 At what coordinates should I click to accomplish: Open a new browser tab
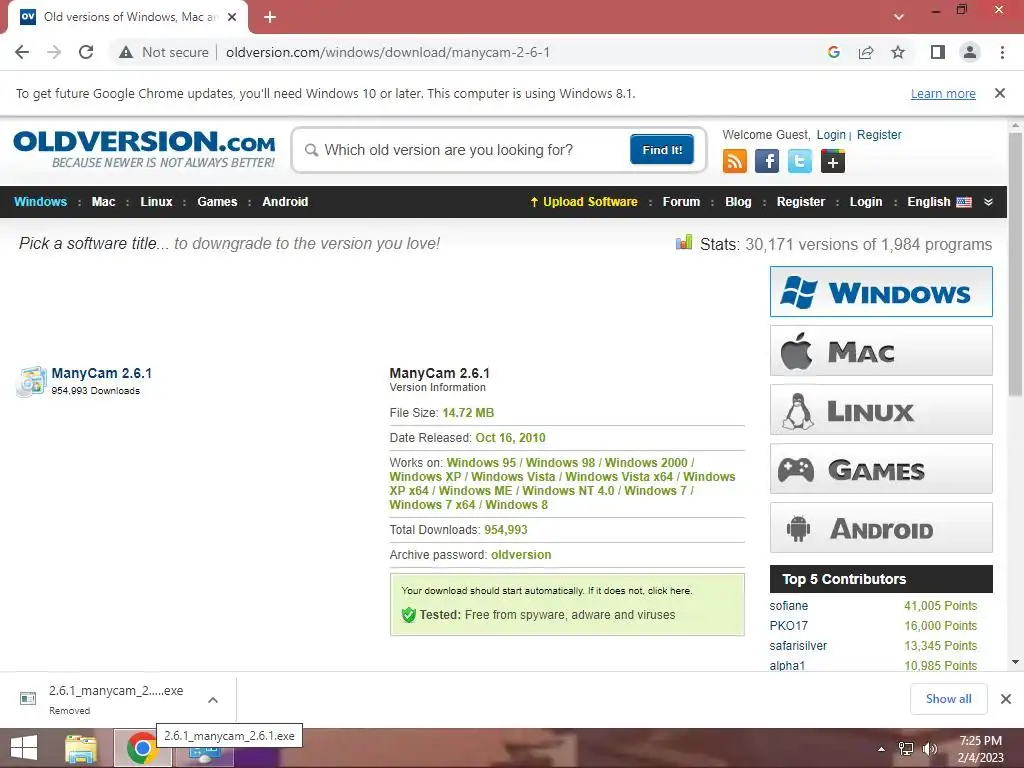tap(270, 17)
